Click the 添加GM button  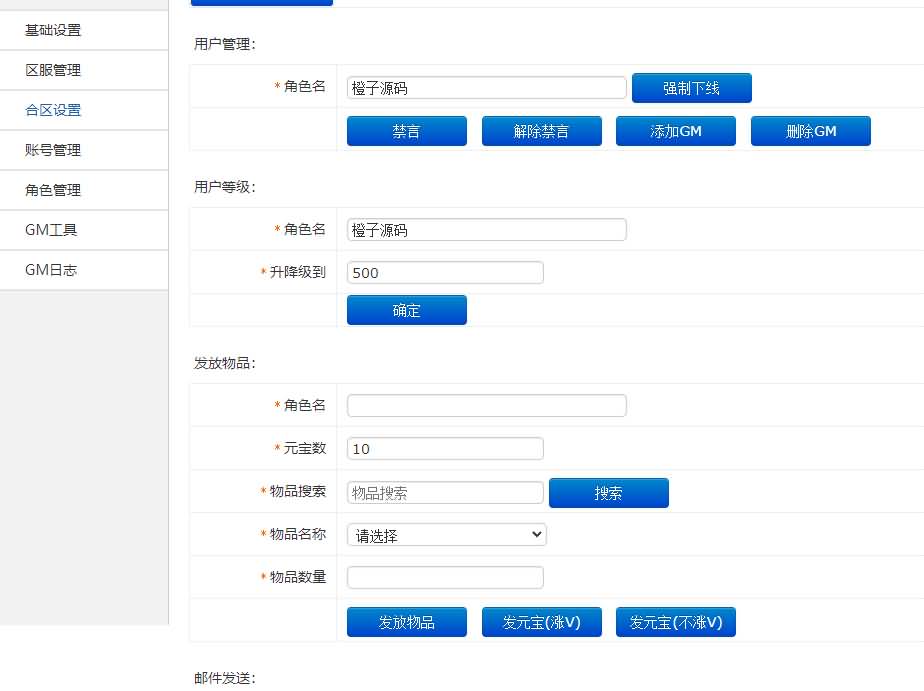(675, 130)
